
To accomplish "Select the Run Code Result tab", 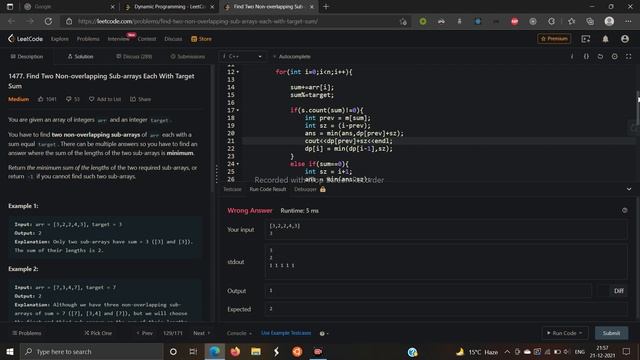I will point(268,189).
